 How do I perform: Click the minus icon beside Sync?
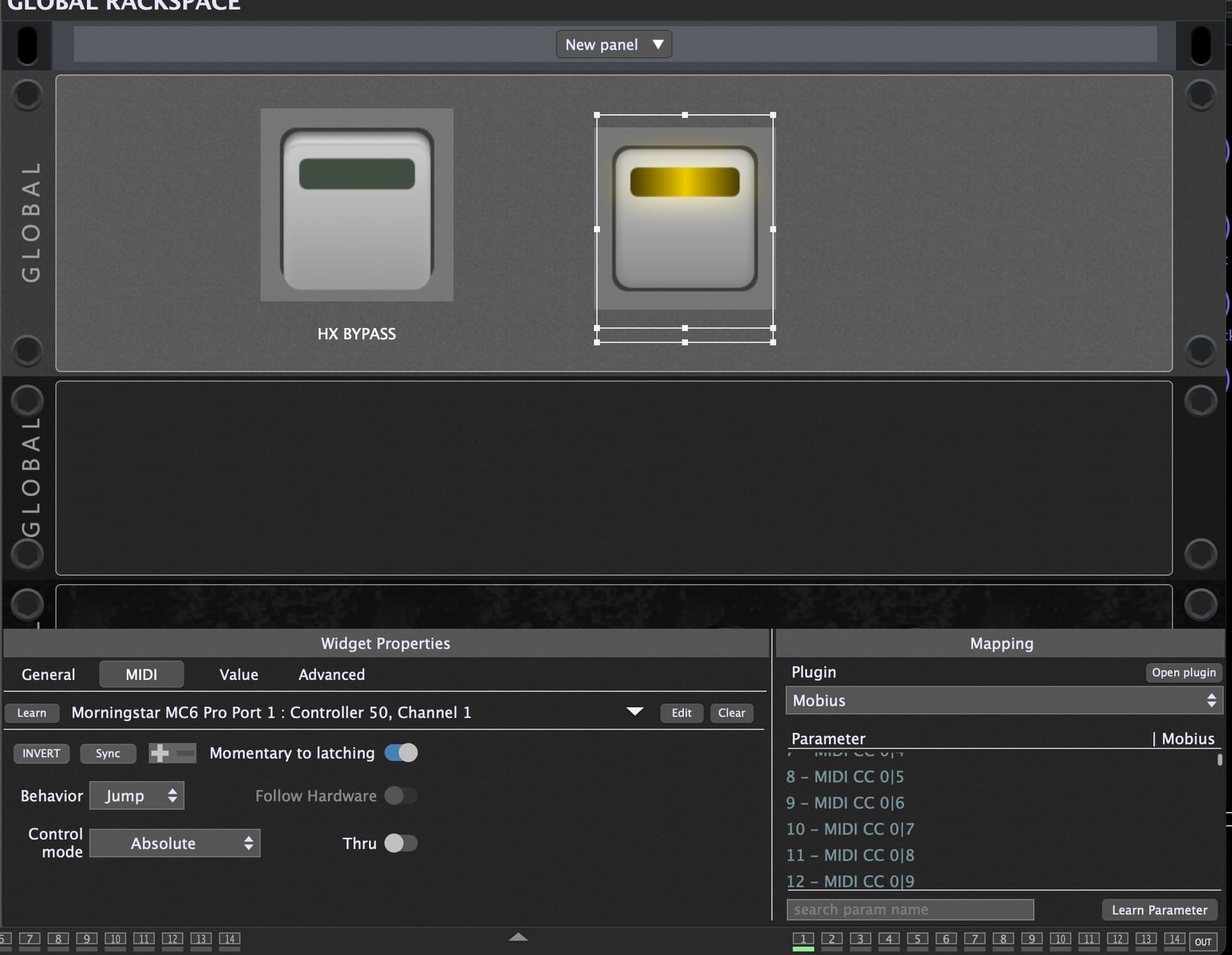tap(185, 753)
